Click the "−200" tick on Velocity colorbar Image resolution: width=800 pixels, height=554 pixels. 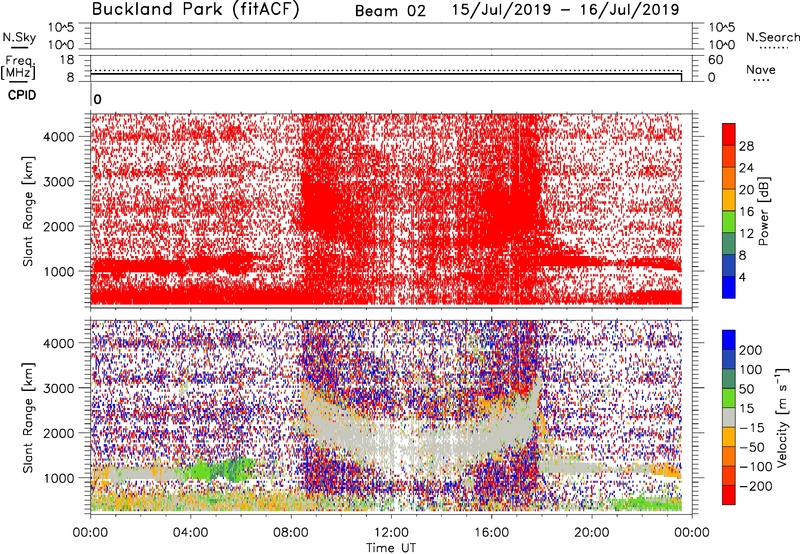click(x=756, y=486)
